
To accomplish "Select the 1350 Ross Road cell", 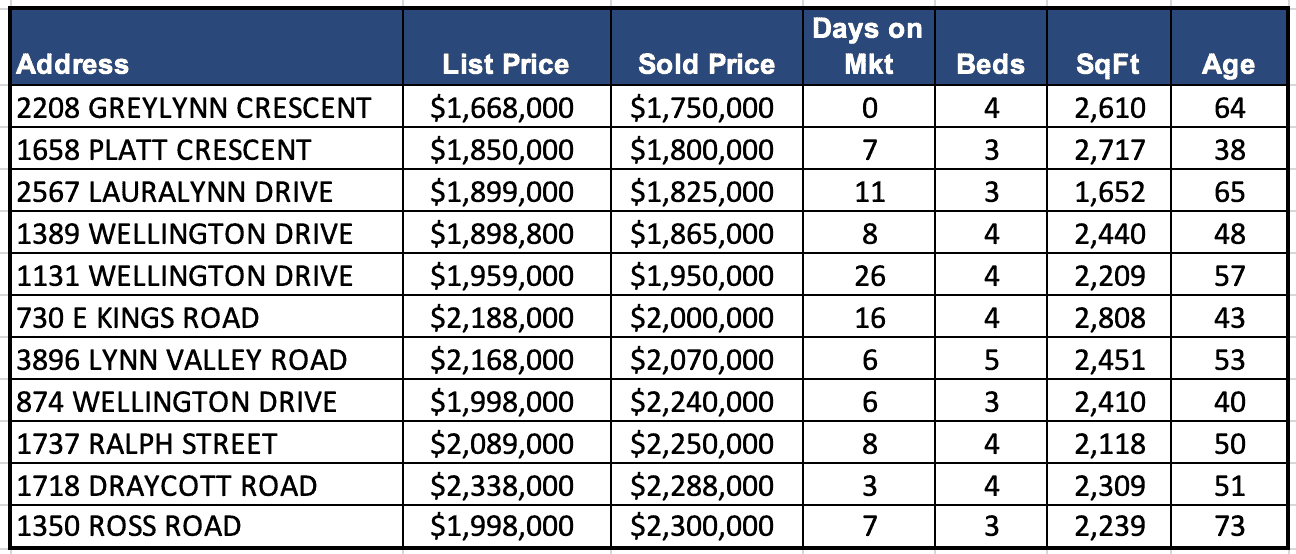I will pyautogui.click(x=129, y=527).
